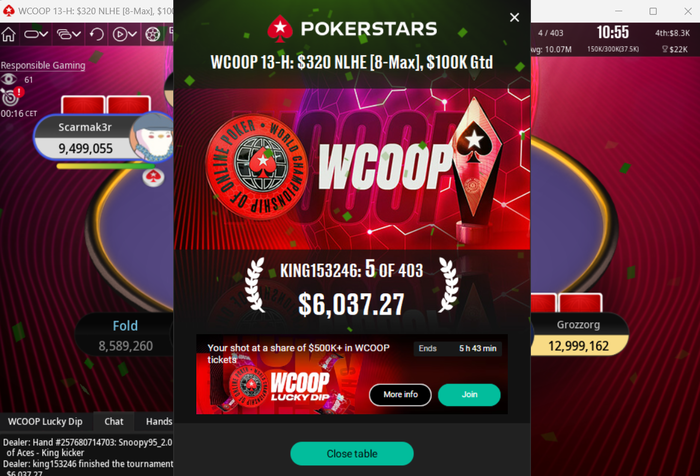Open the sports soccer ball icon
The width and height of the screenshot is (700, 476).
[153, 34]
